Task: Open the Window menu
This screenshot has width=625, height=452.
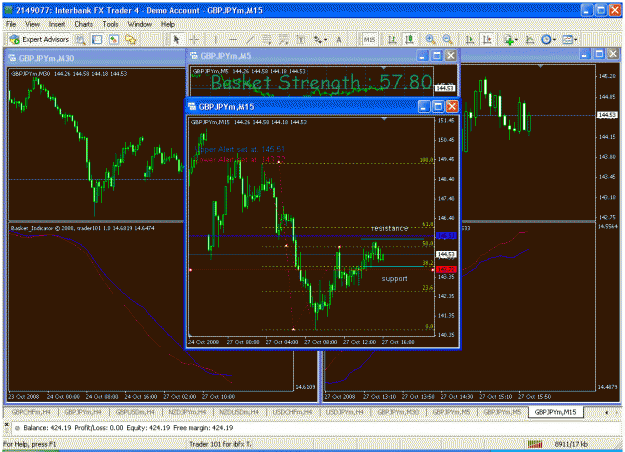Action: pos(140,24)
